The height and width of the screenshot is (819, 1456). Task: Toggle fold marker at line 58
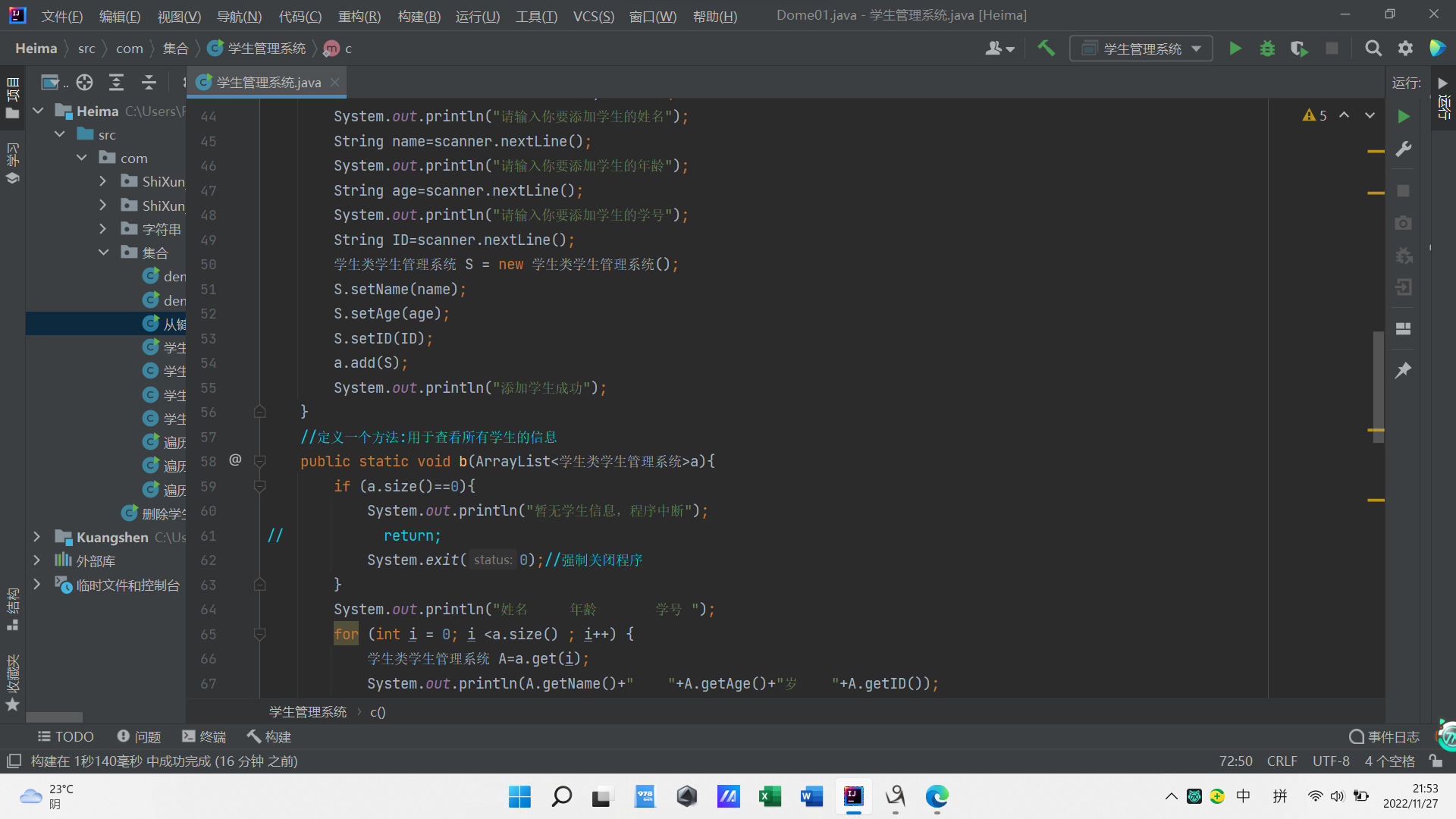pos(260,461)
